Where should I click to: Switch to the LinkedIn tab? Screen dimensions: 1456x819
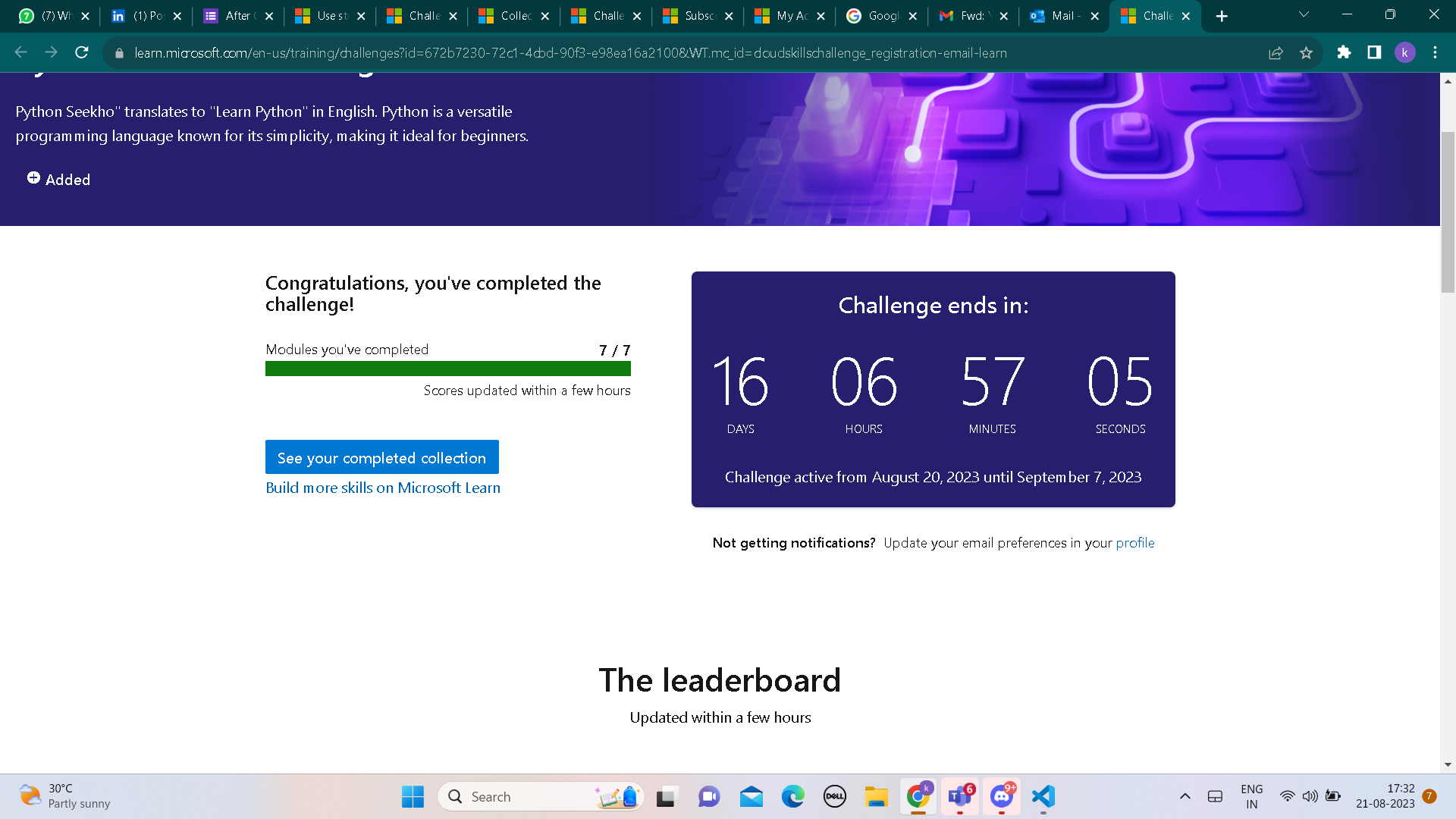[144, 16]
